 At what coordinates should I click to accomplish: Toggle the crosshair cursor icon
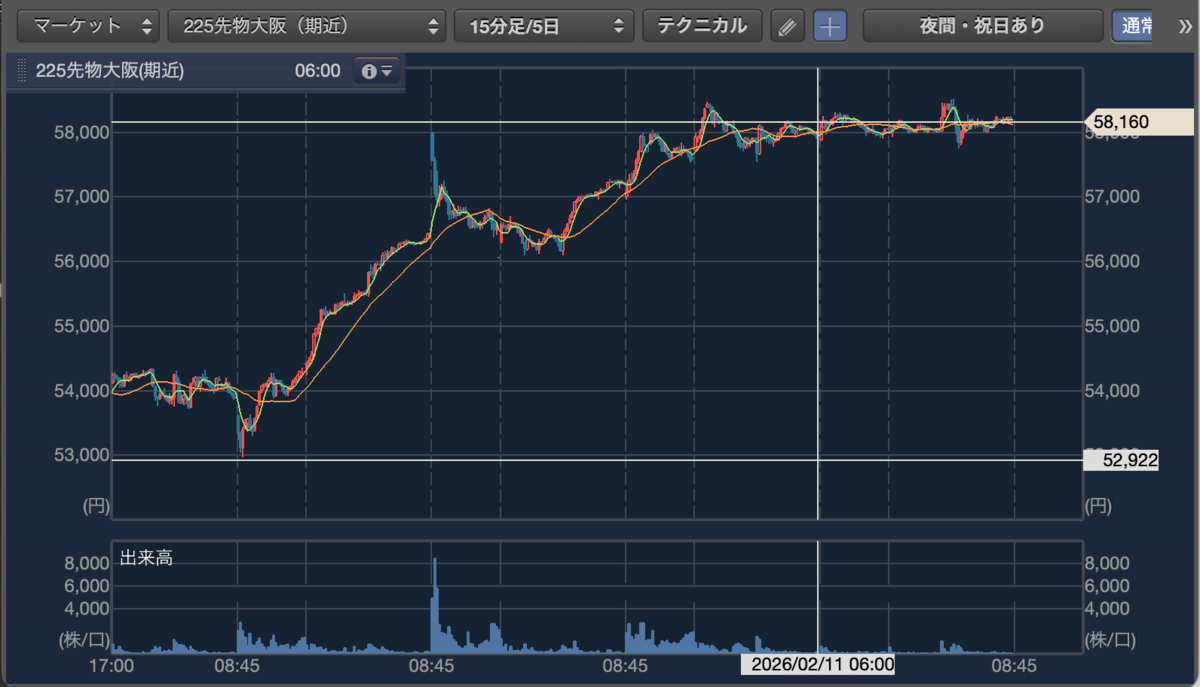pyautogui.click(x=830, y=26)
